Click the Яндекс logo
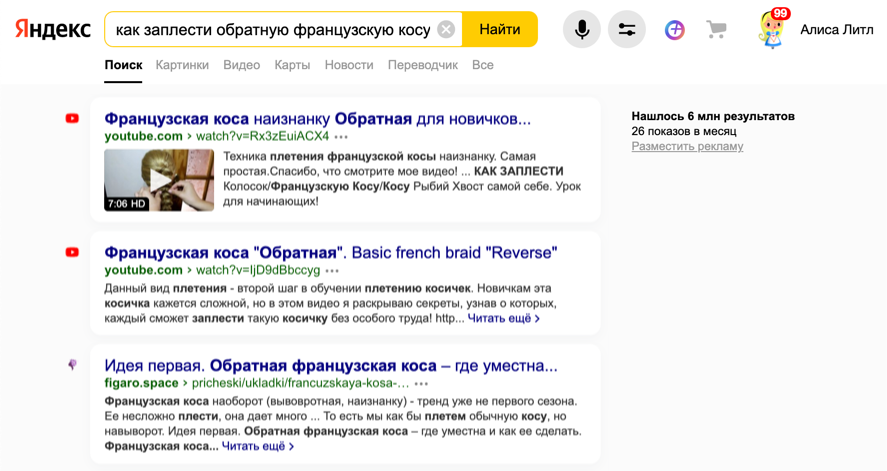This screenshot has width=887, height=471. (52, 29)
